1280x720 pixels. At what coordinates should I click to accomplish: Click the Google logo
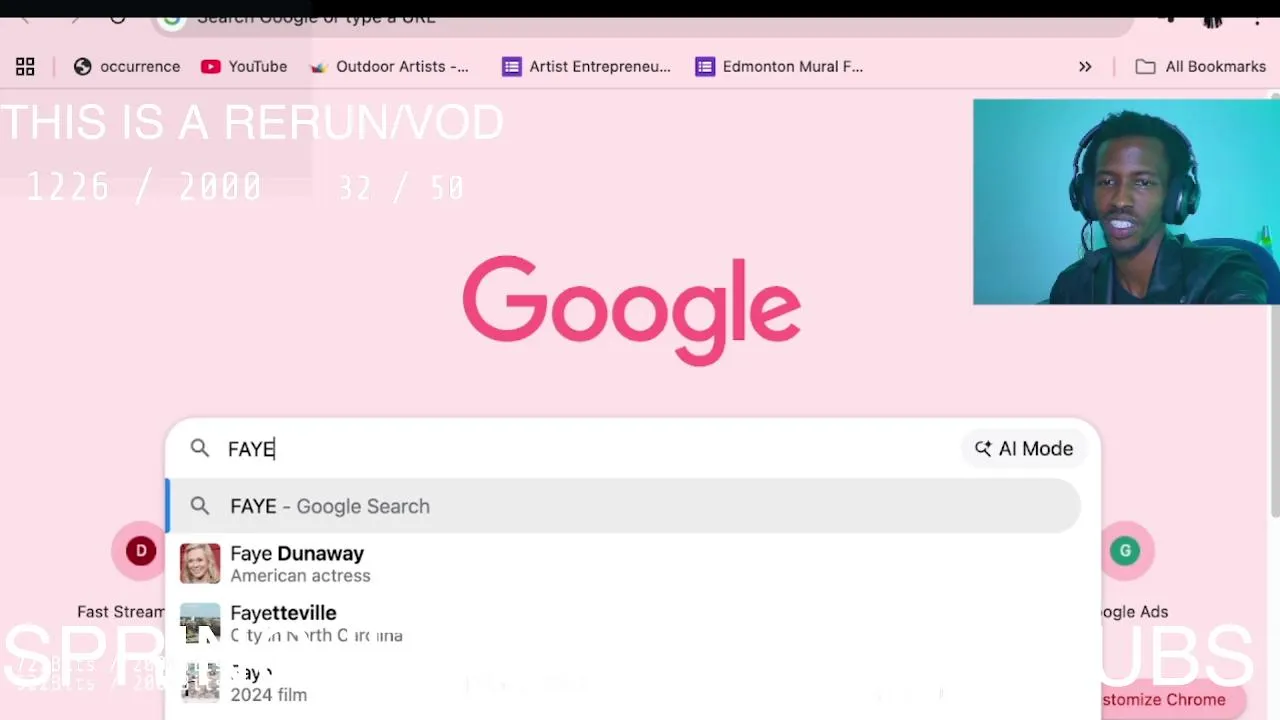pyautogui.click(x=632, y=310)
